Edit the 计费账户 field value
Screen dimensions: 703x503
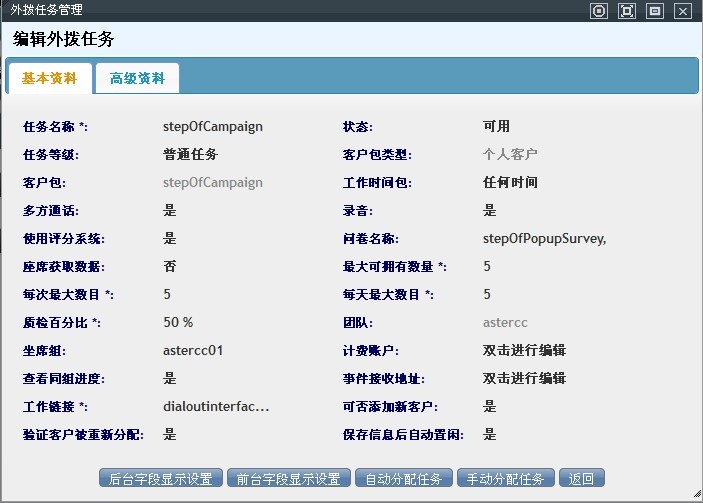pos(524,351)
